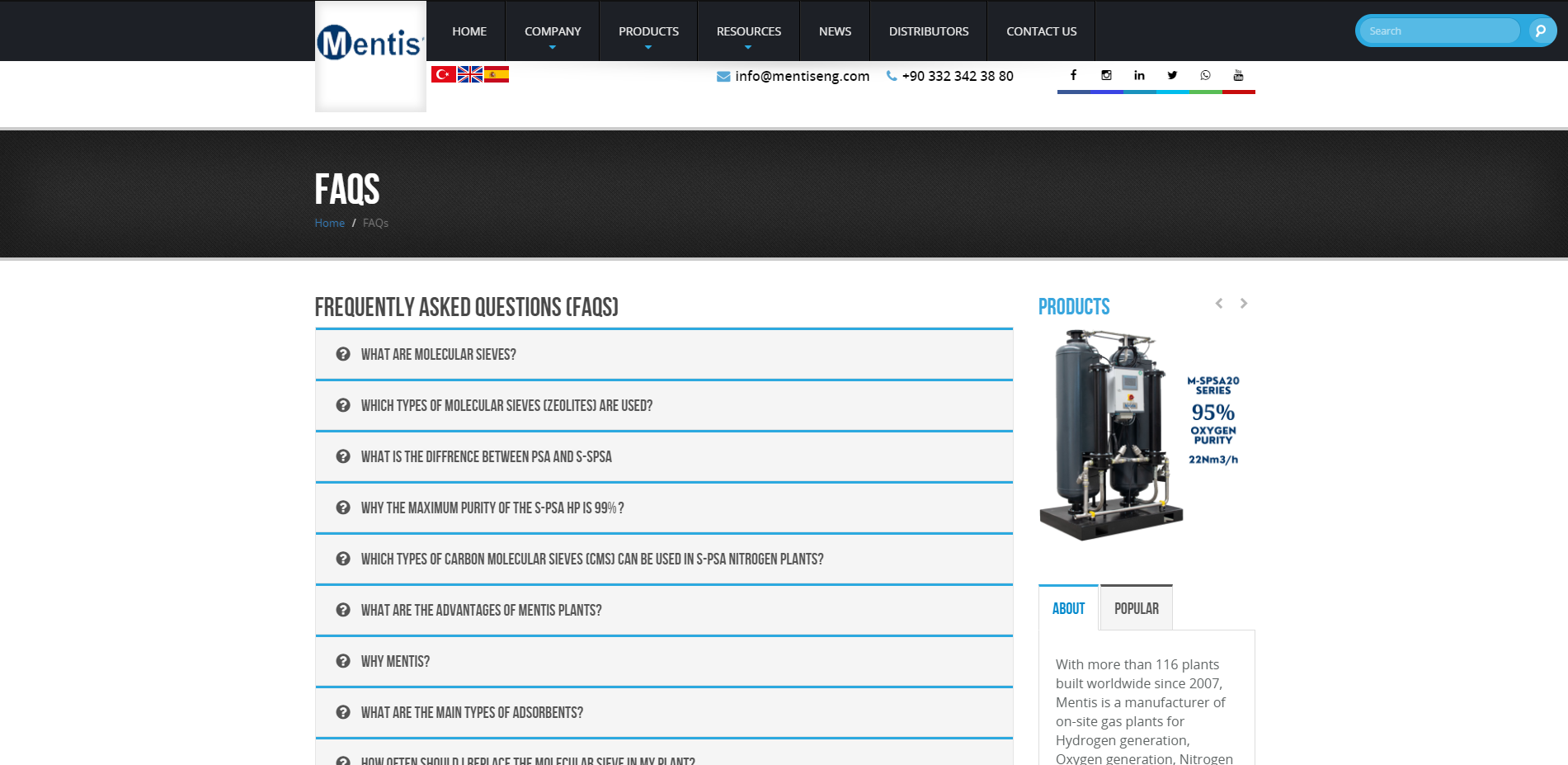
Task: Expand 'What are the main types of adsorbents?'
Action: (x=664, y=712)
